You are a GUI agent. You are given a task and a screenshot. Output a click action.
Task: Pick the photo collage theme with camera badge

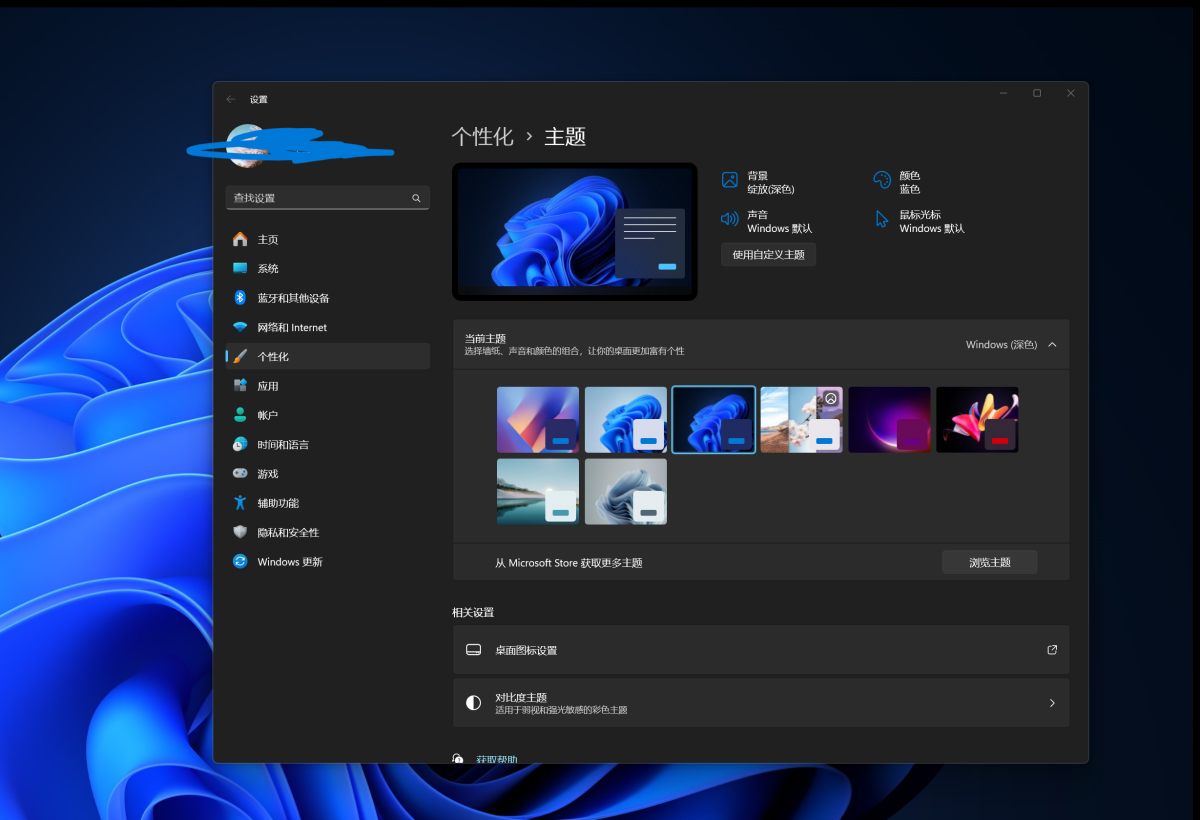pyautogui.click(x=802, y=420)
